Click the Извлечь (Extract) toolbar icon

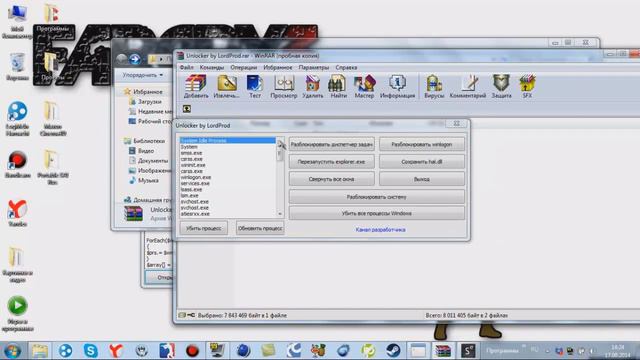(227, 86)
